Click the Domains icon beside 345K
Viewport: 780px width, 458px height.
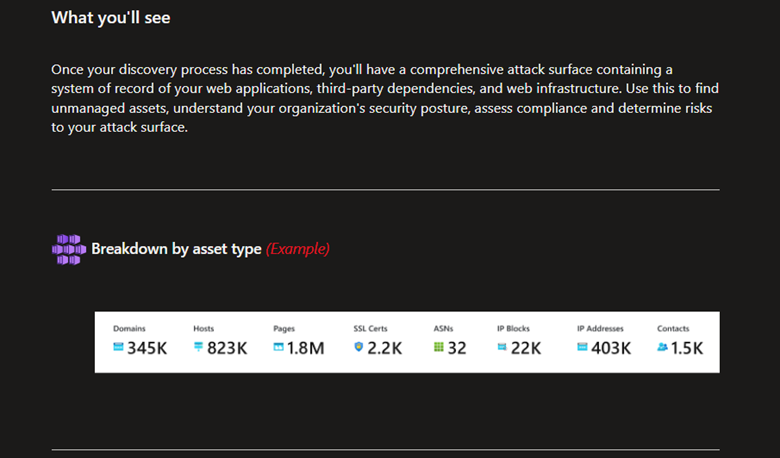[118, 347]
